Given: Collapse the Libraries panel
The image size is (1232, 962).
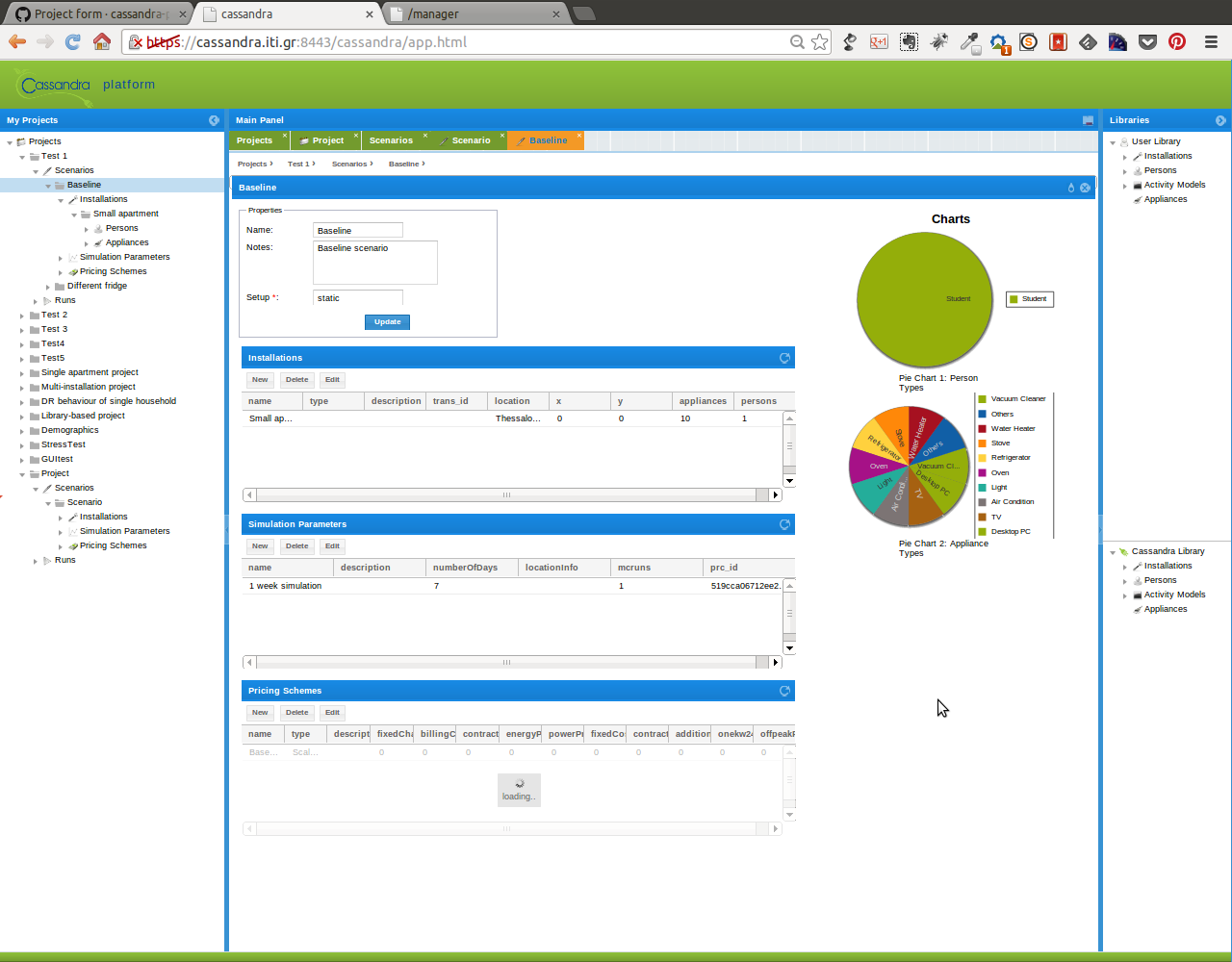Looking at the screenshot, I should [1220, 120].
